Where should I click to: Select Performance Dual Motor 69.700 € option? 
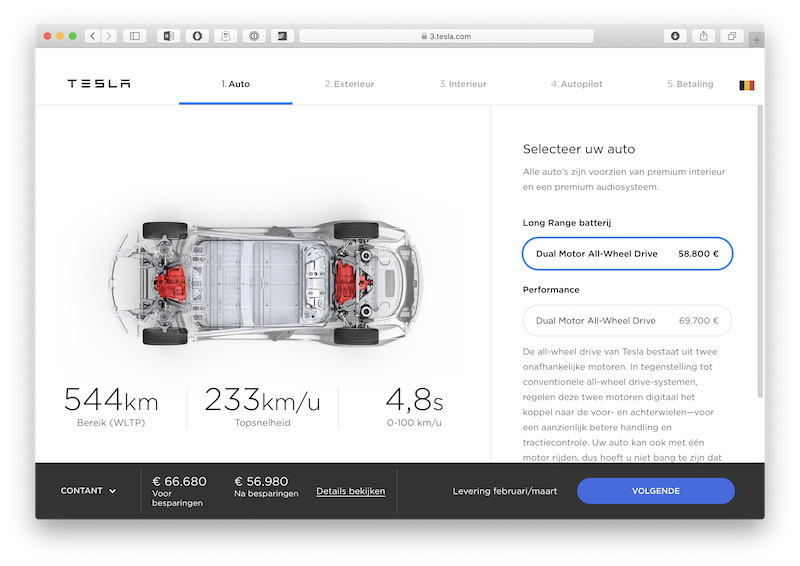(627, 321)
